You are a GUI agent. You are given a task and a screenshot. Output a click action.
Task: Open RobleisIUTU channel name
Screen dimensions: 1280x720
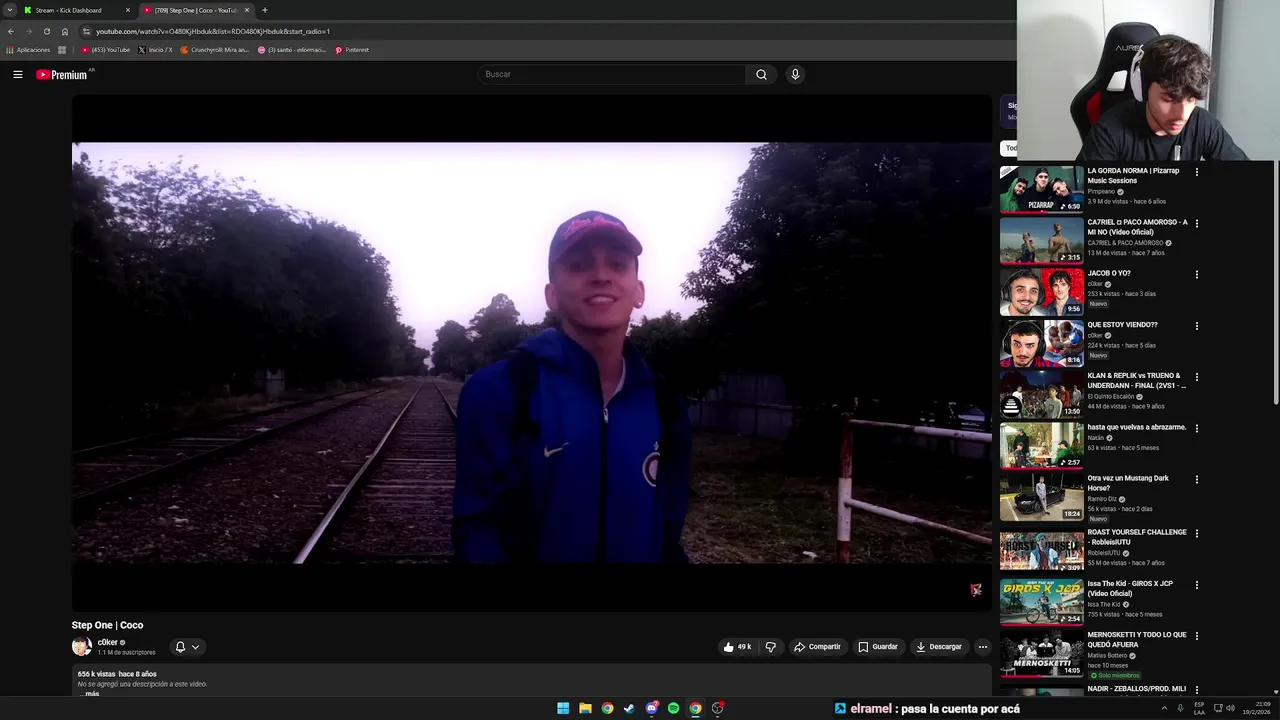(x=1104, y=553)
